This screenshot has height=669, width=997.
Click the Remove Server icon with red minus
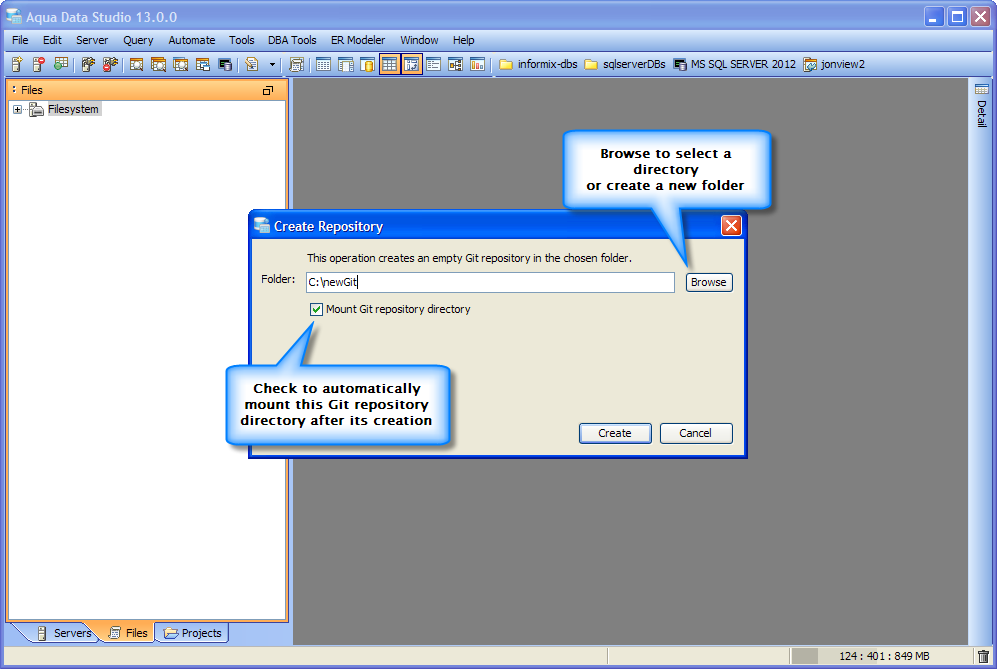tap(39, 64)
